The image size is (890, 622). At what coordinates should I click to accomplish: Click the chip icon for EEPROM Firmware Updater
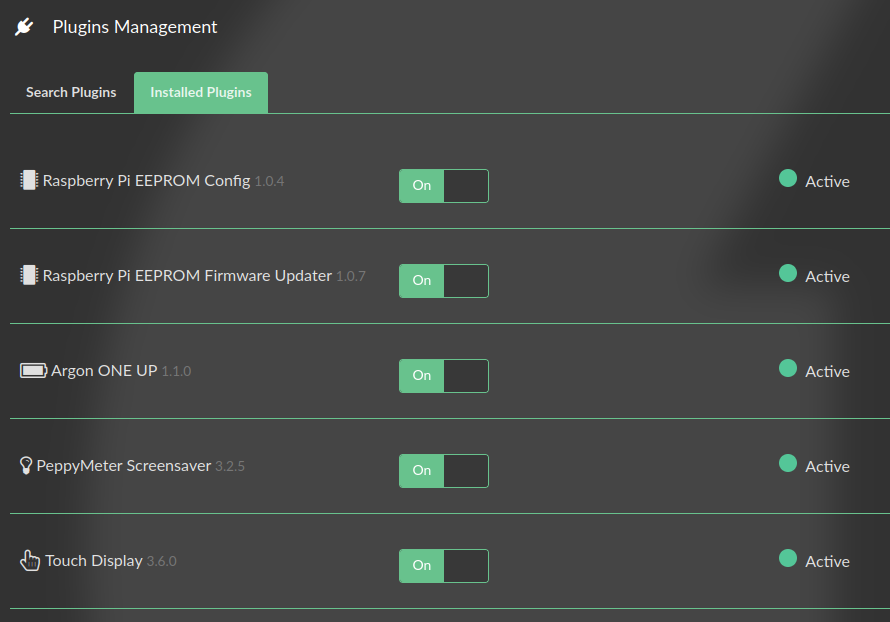pos(29,275)
